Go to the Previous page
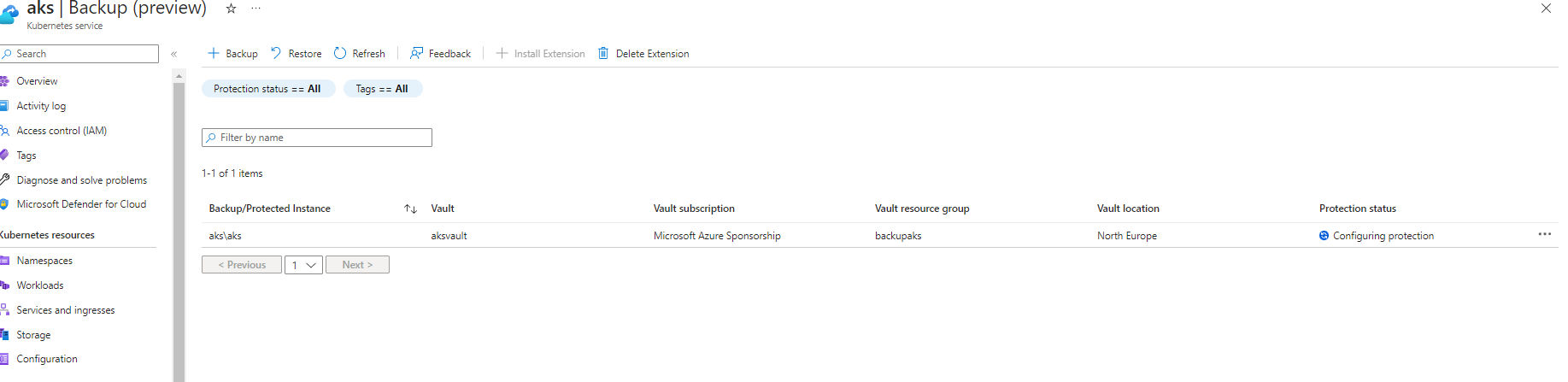 click(242, 265)
